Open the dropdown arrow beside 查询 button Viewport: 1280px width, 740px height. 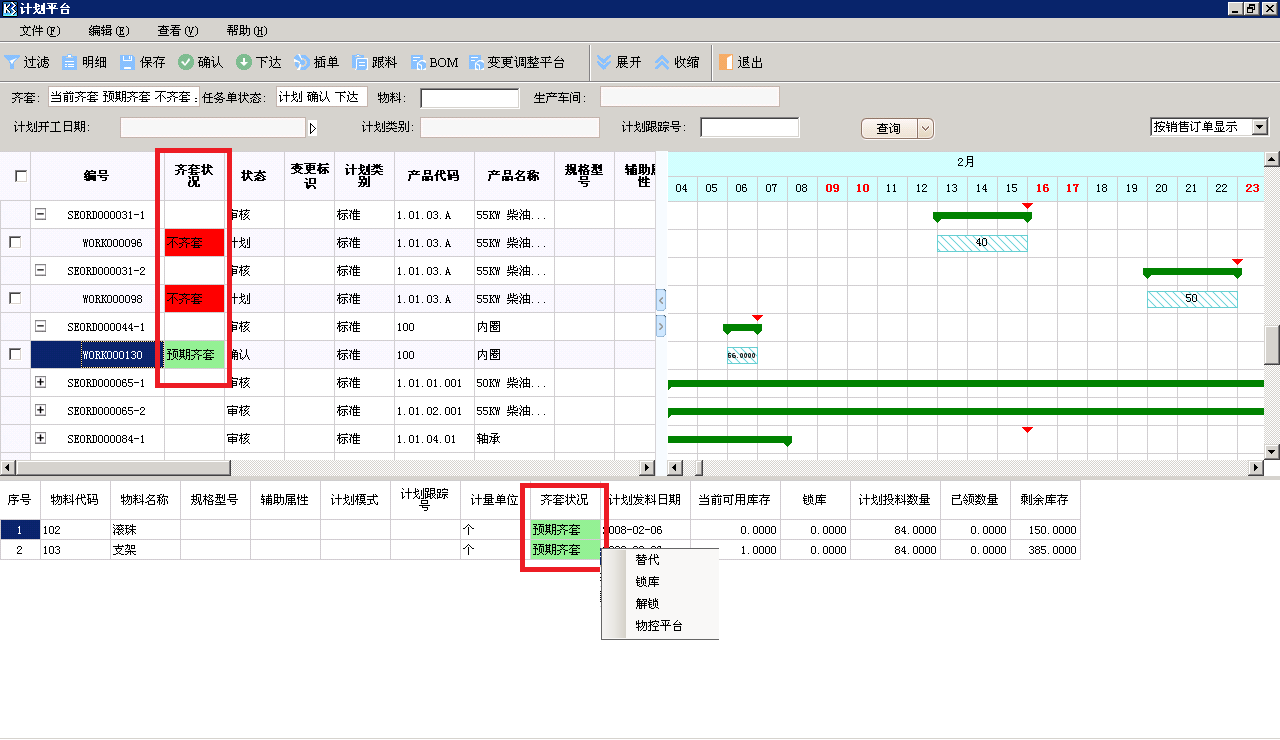925,128
